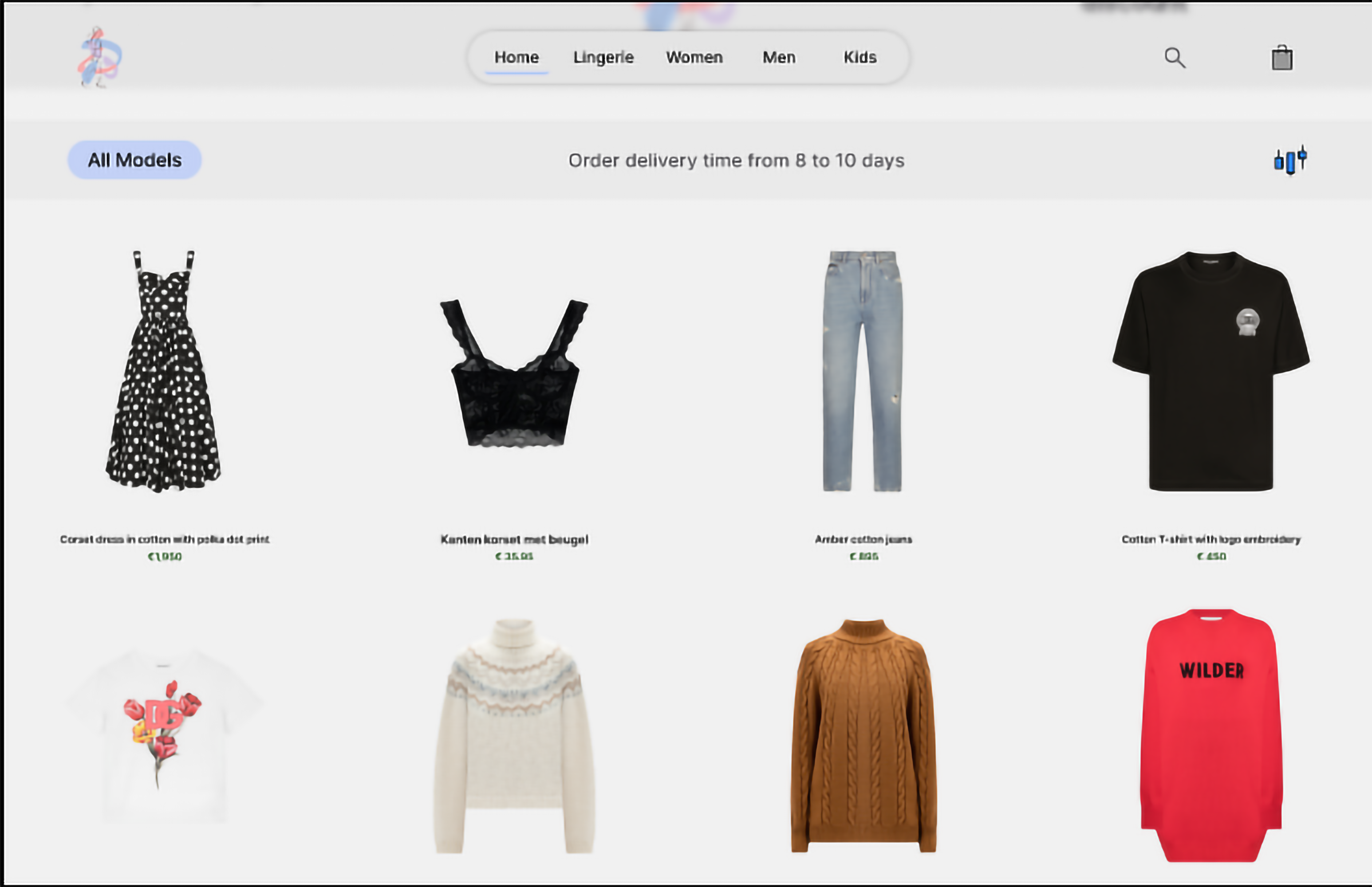Open the polka dot corset dress image

click(x=164, y=372)
